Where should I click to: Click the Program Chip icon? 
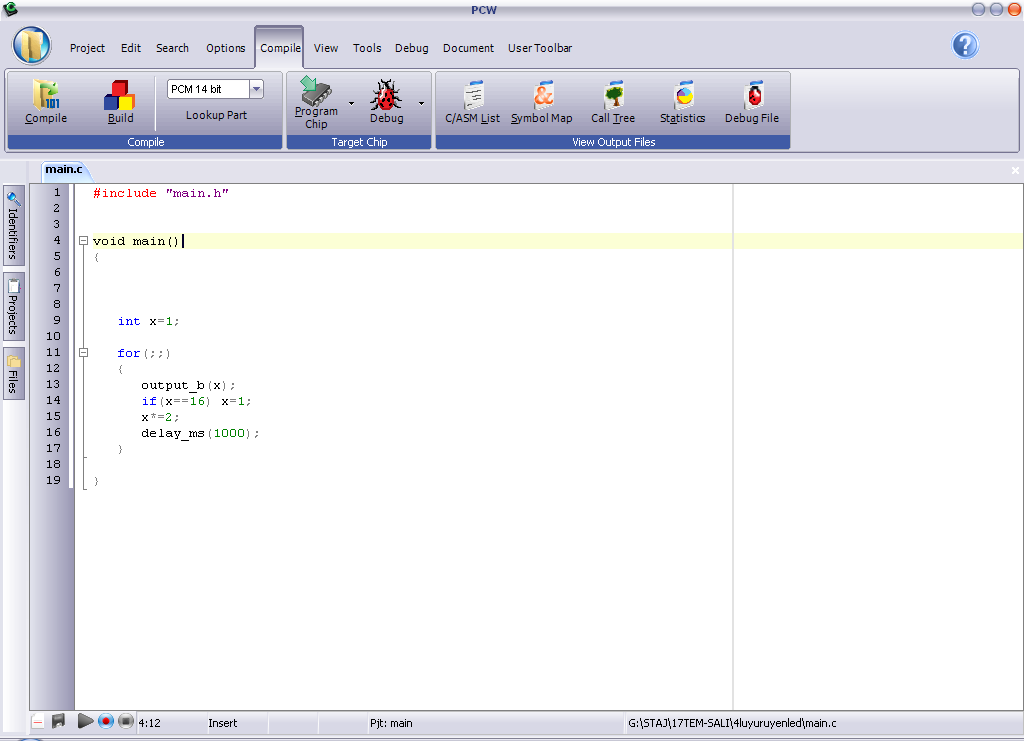click(x=316, y=102)
